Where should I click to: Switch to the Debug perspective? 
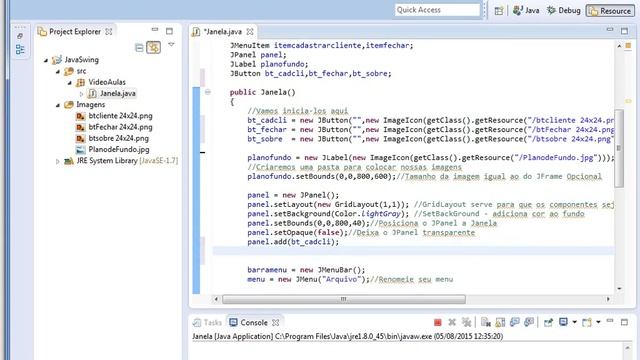click(564, 11)
